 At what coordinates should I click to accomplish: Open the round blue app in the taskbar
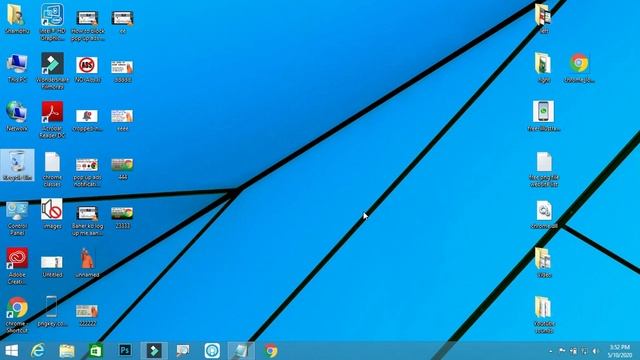[212, 351]
